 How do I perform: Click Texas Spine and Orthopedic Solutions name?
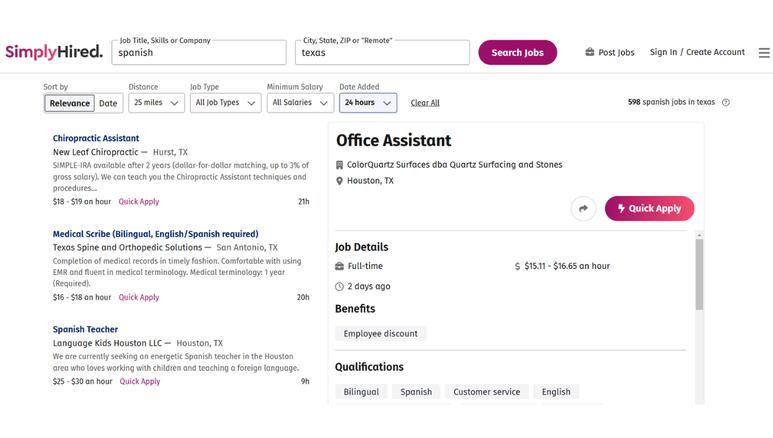point(128,248)
